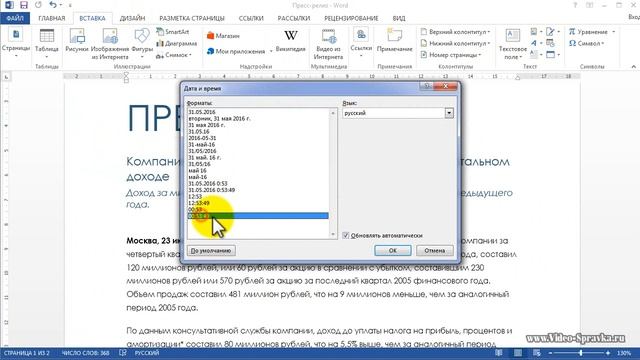Viewport: 640px width, 360px height.
Task: Click the Word Help question mark
Action: [x=575, y=5]
